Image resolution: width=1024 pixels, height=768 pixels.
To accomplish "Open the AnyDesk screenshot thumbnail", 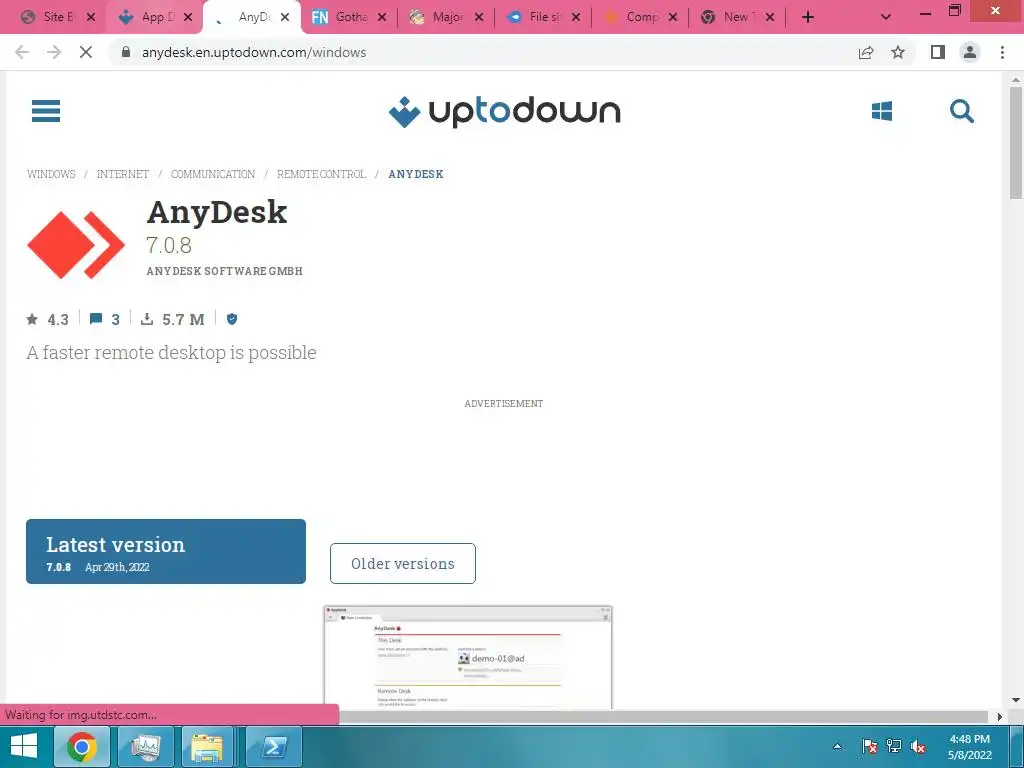I will [x=468, y=657].
